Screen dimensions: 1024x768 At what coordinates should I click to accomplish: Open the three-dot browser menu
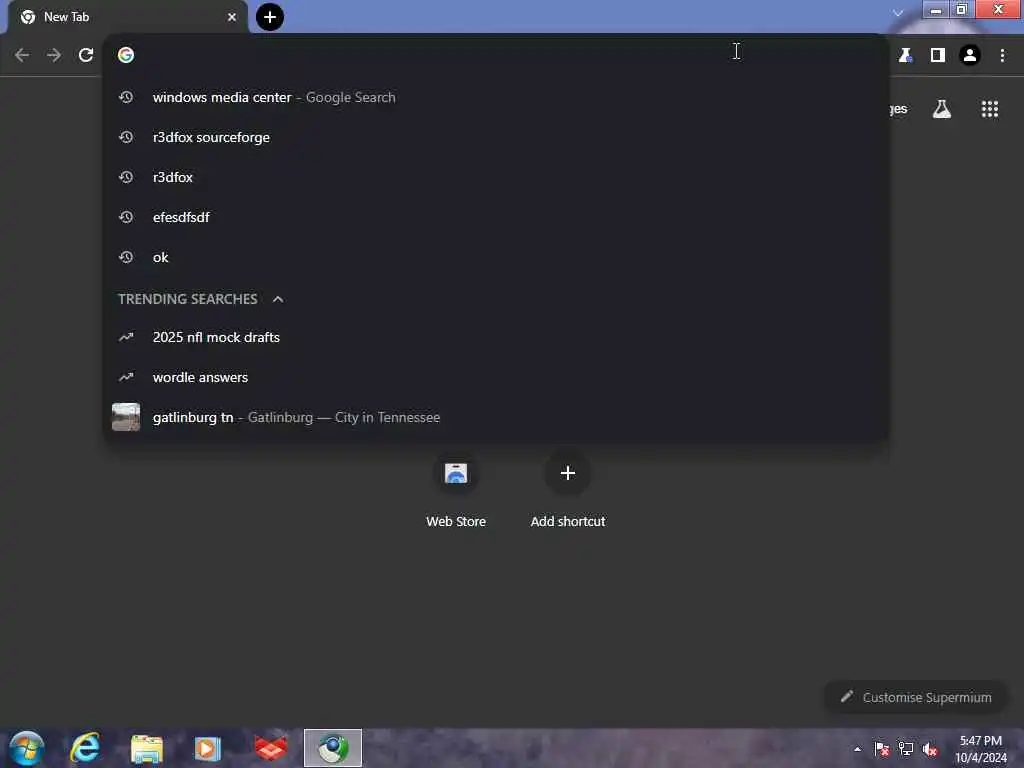point(1002,56)
